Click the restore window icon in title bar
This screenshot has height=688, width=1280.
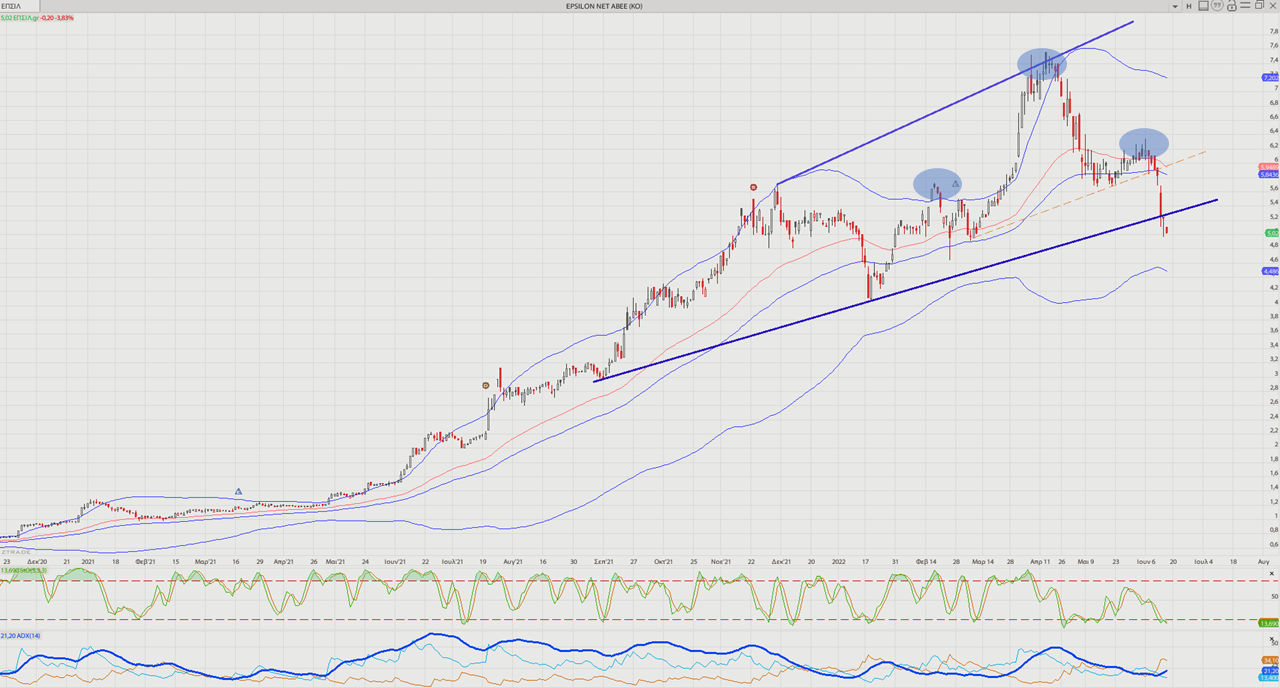(1259, 5)
